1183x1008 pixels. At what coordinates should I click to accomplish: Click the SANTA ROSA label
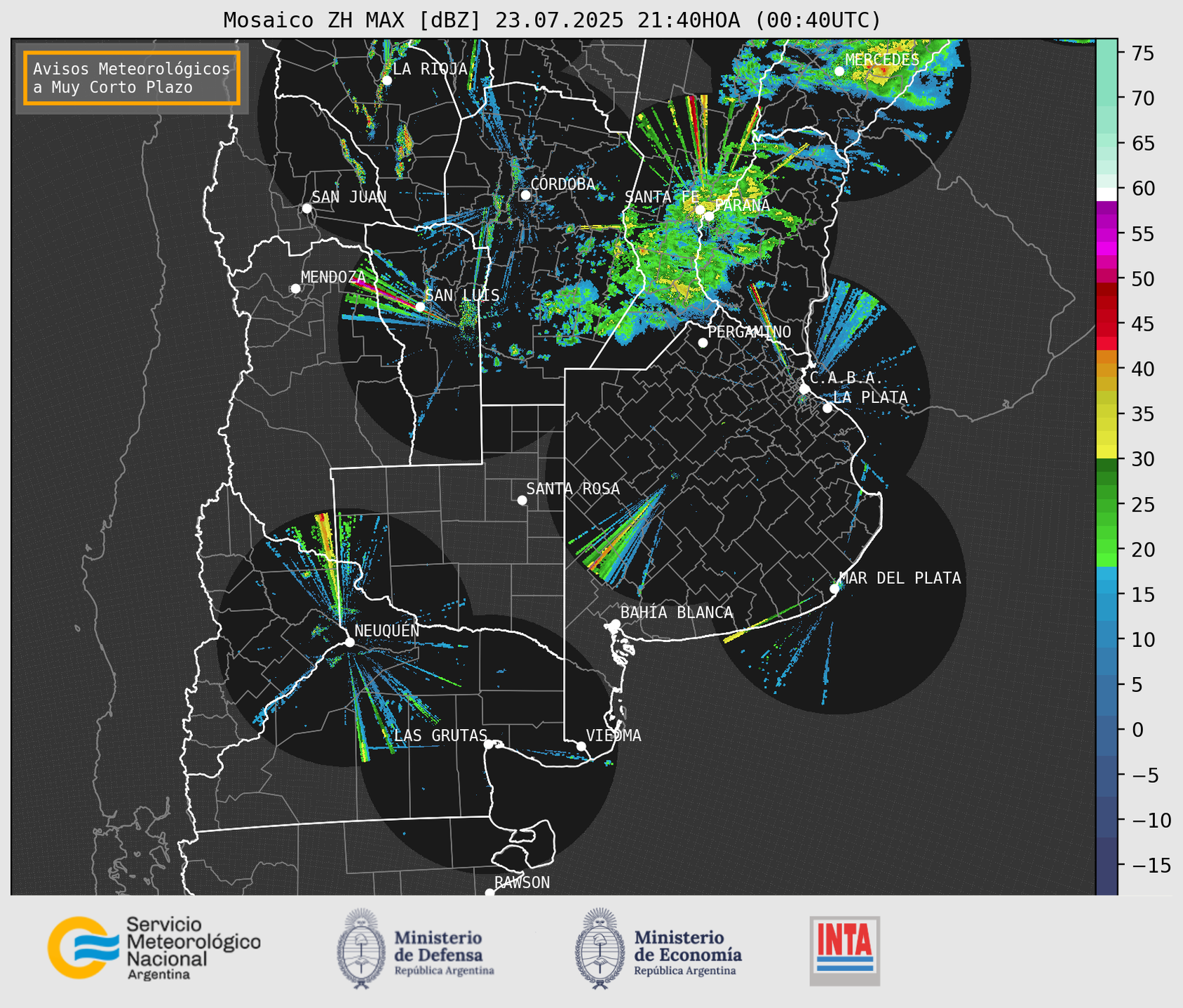(573, 489)
